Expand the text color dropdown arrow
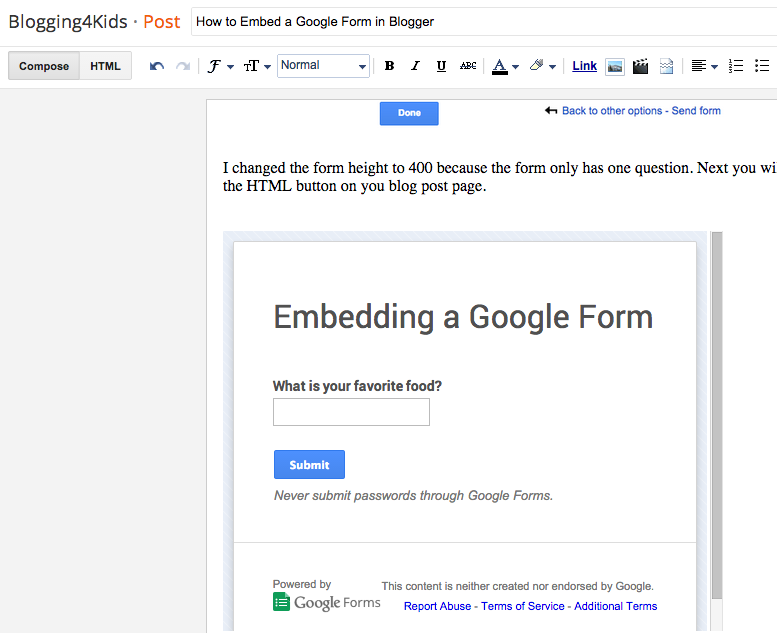The width and height of the screenshot is (777, 633). (x=515, y=67)
